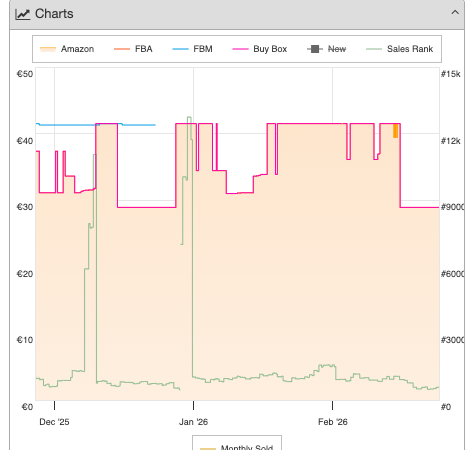The width and height of the screenshot is (474, 450).
Task: Click the €40 price axis label
Action: pyautogui.click(x=25, y=141)
